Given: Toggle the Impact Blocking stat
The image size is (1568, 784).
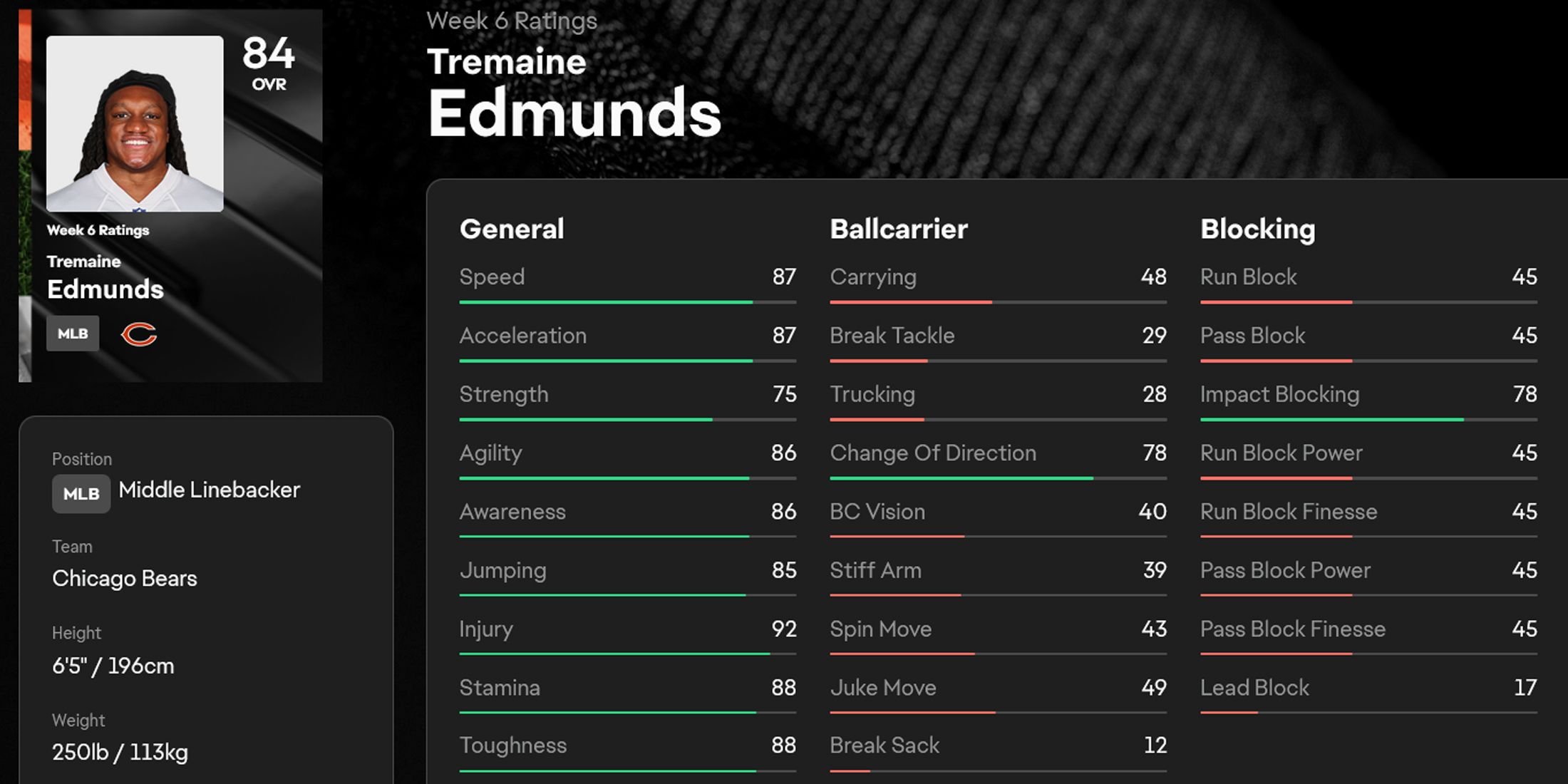Looking at the screenshot, I should coord(1291,393).
